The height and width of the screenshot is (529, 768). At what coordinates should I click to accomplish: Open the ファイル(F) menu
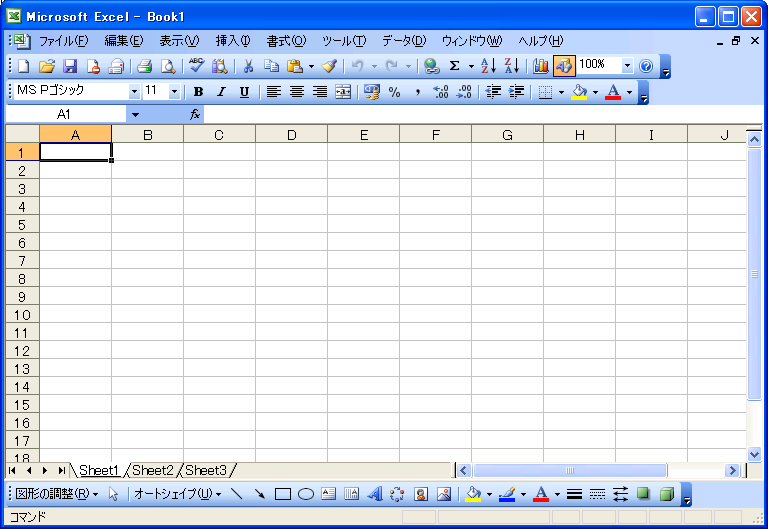tap(64, 41)
